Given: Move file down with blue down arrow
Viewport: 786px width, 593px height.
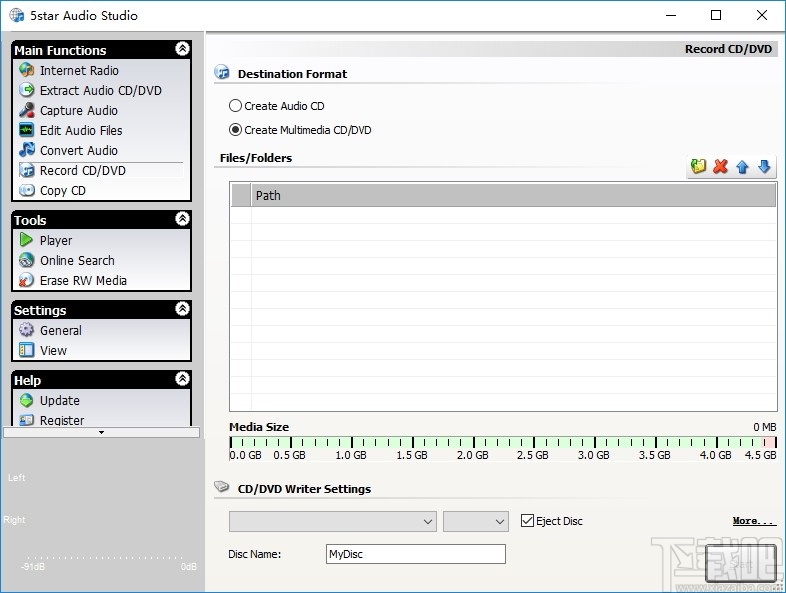Looking at the screenshot, I should (764, 166).
